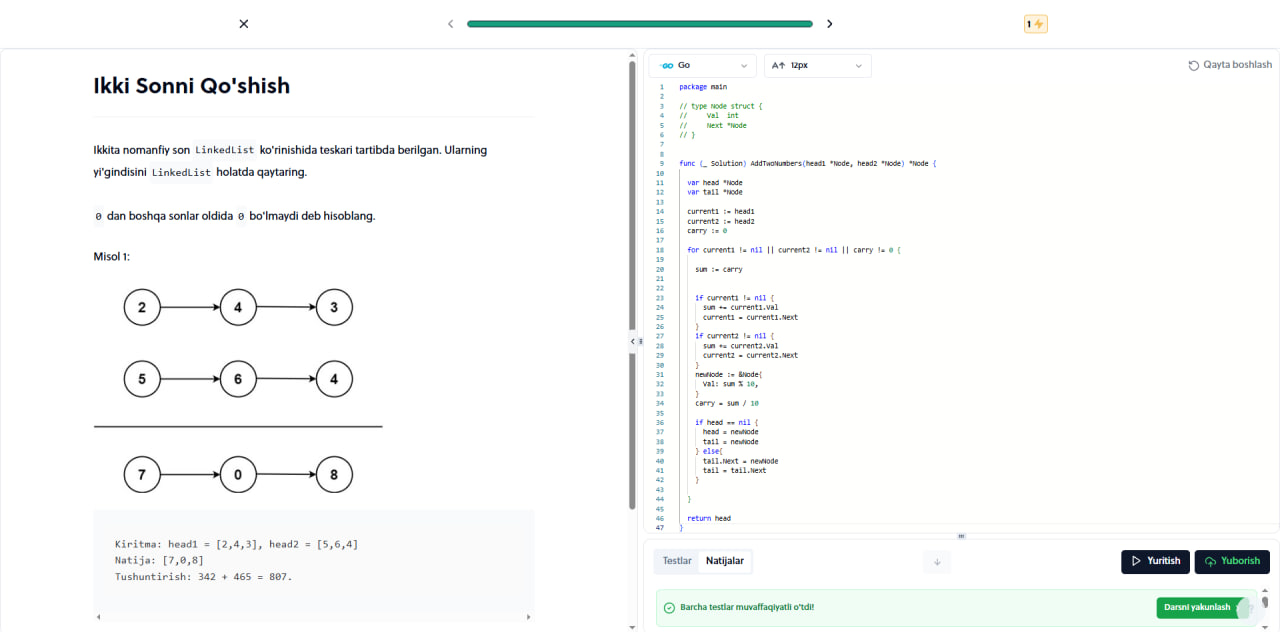Click the horizontal splitter handle below the editor
The height and width of the screenshot is (632, 1280).
(961, 536)
